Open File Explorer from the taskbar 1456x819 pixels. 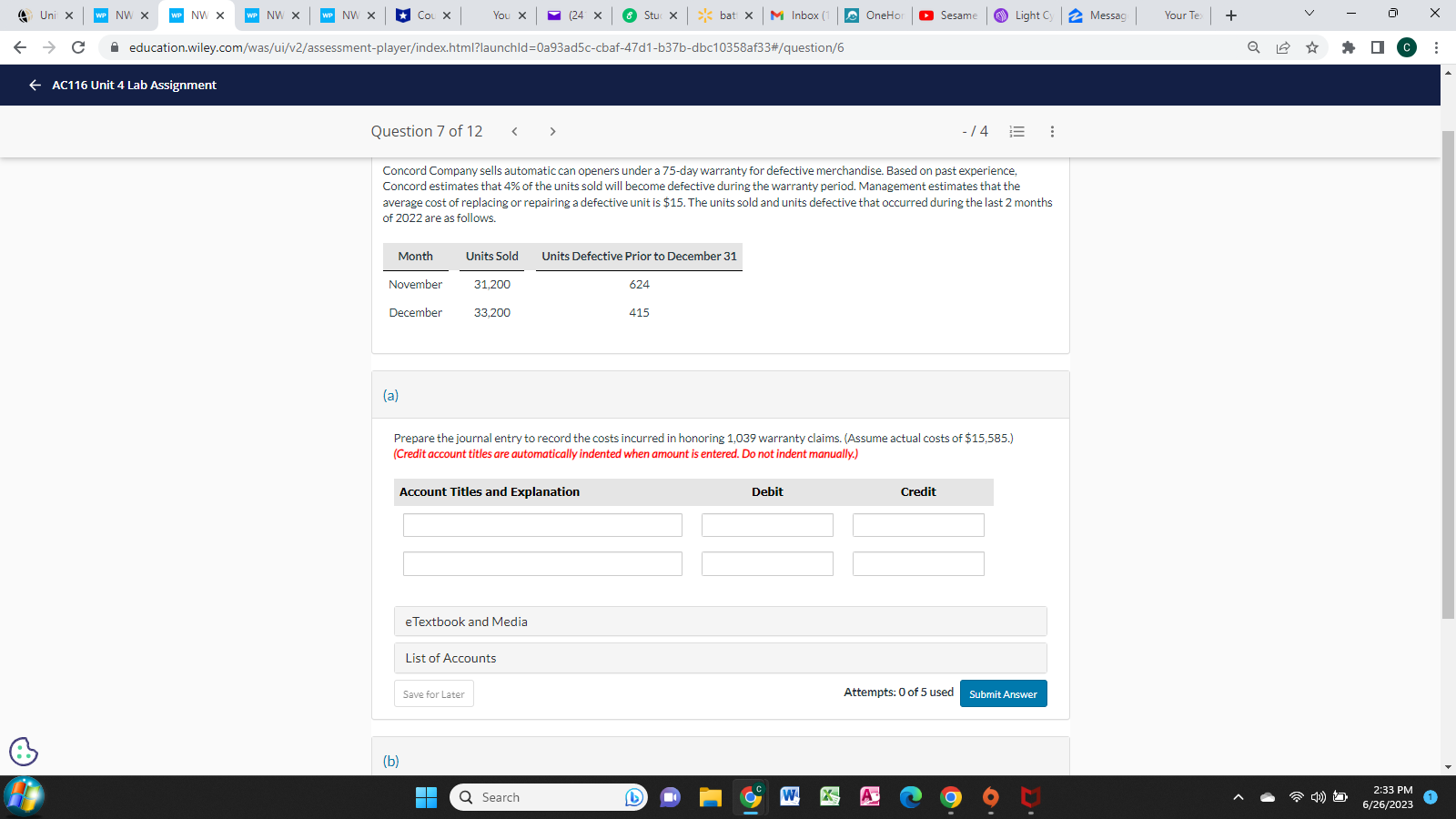[x=711, y=796]
